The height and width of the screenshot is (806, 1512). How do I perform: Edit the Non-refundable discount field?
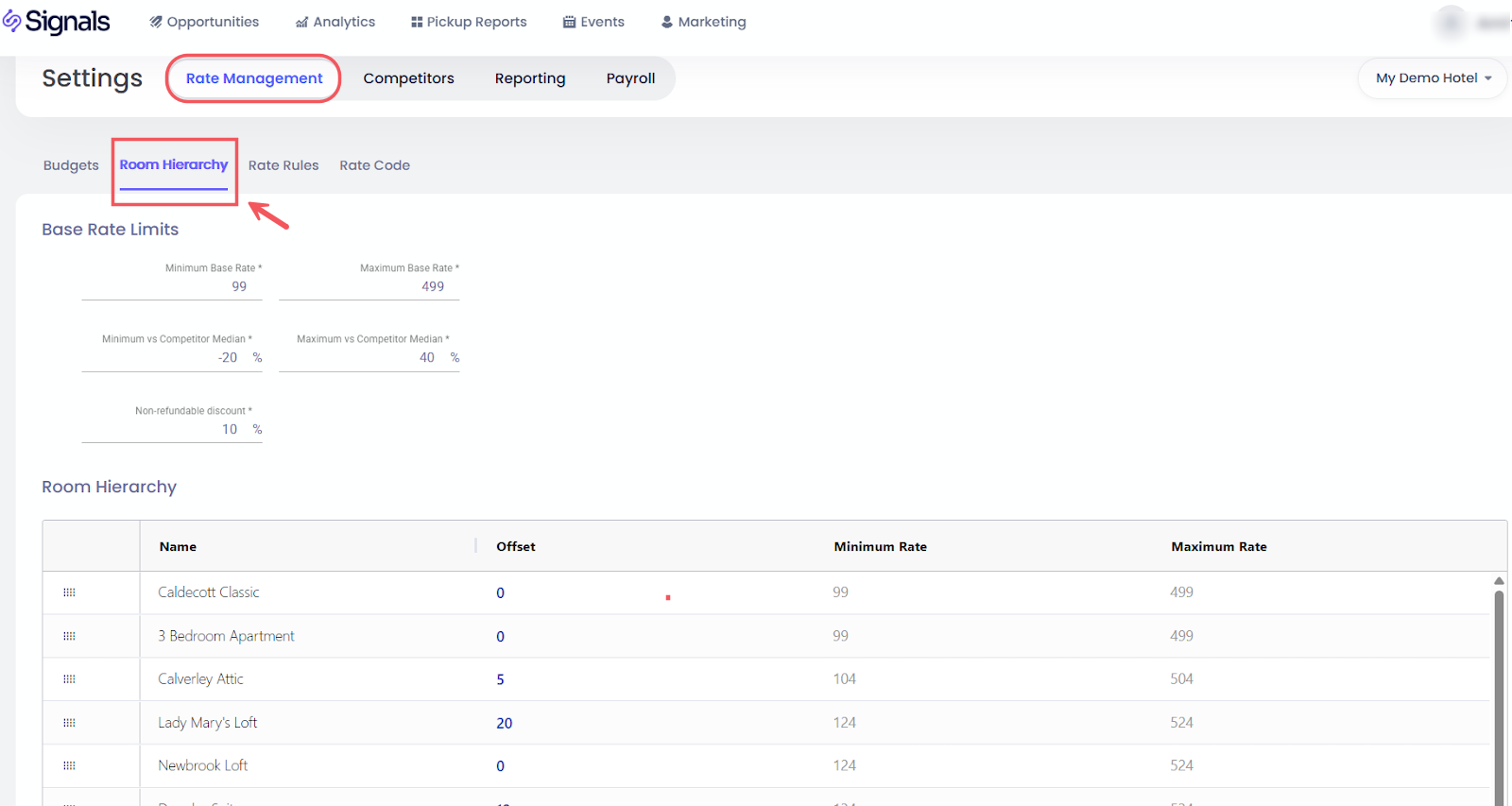pyautogui.click(x=163, y=429)
